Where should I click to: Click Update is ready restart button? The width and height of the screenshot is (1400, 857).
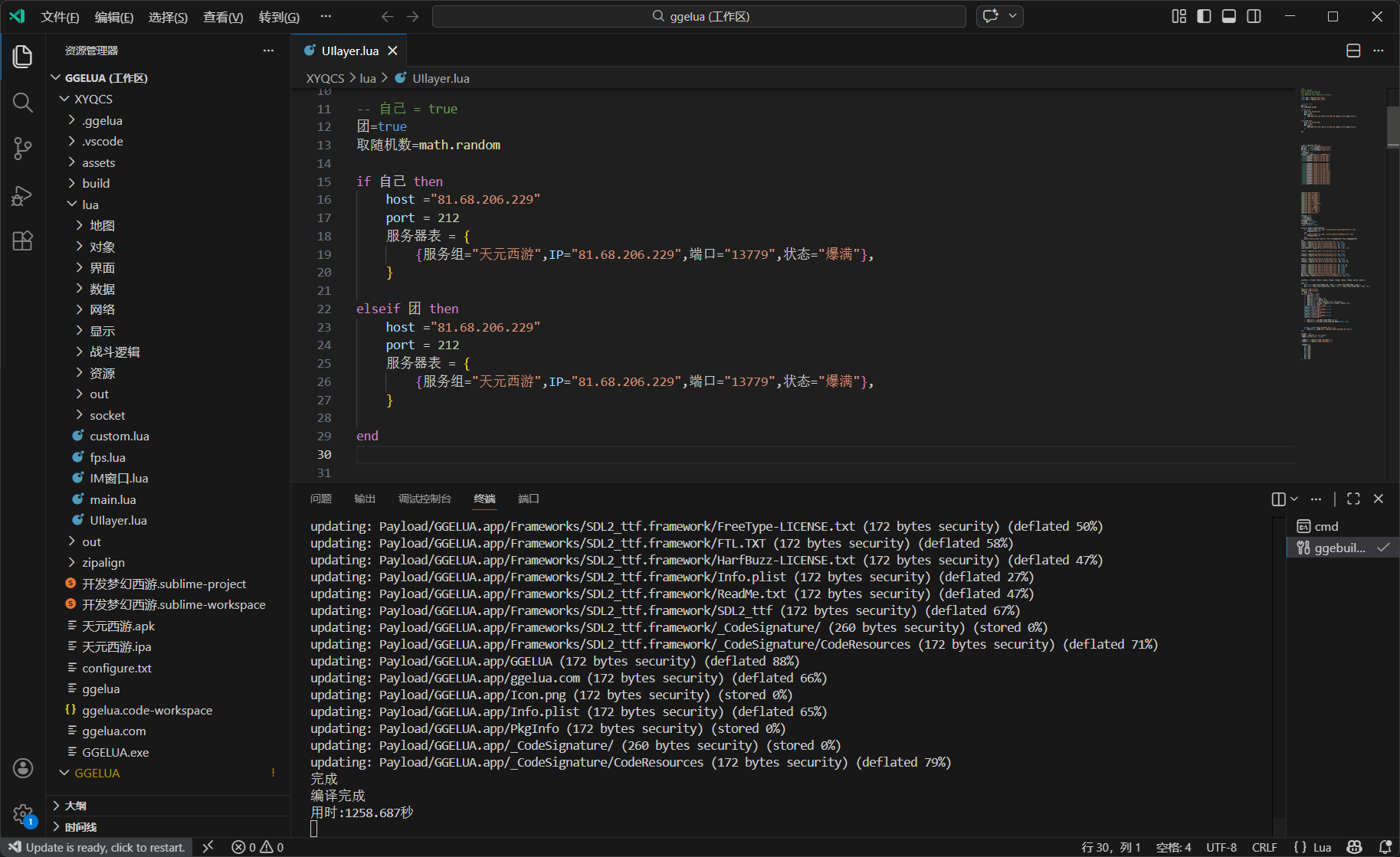pyautogui.click(x=97, y=847)
